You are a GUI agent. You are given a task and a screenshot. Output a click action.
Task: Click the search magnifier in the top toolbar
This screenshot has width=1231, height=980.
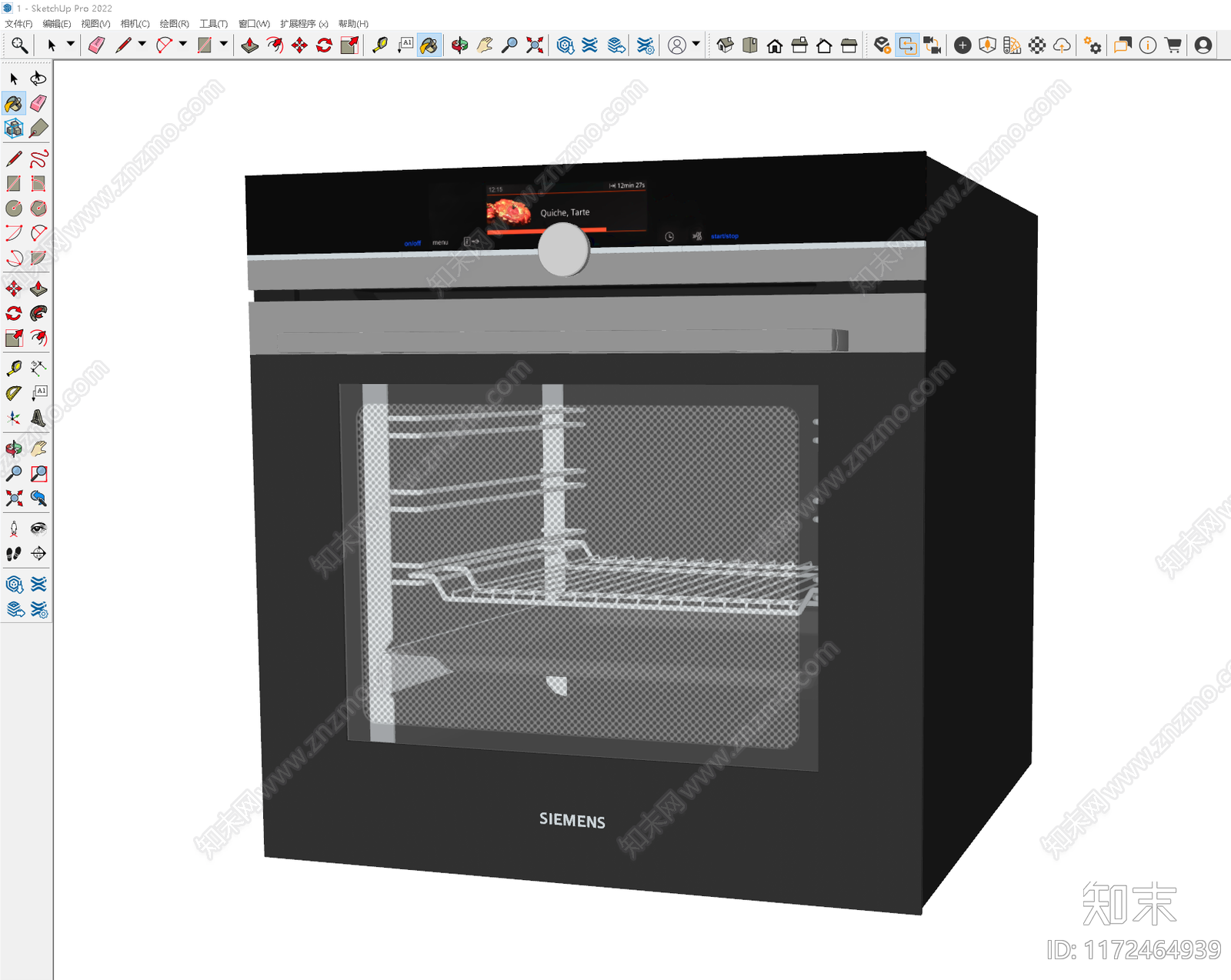[x=19, y=45]
